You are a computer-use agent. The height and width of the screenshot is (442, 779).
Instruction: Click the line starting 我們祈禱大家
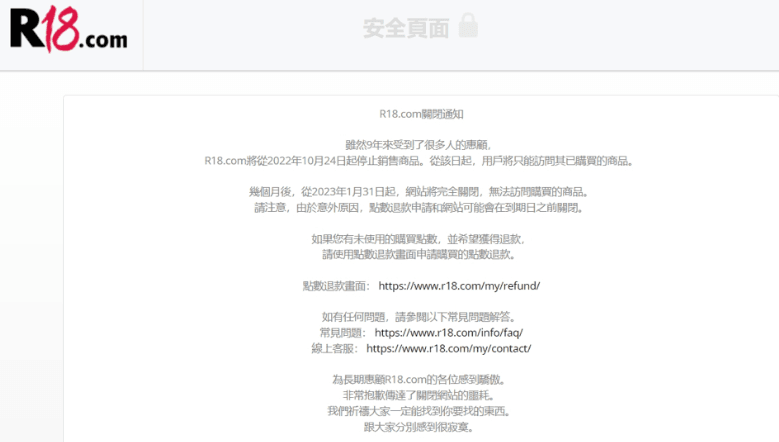[x=419, y=411]
